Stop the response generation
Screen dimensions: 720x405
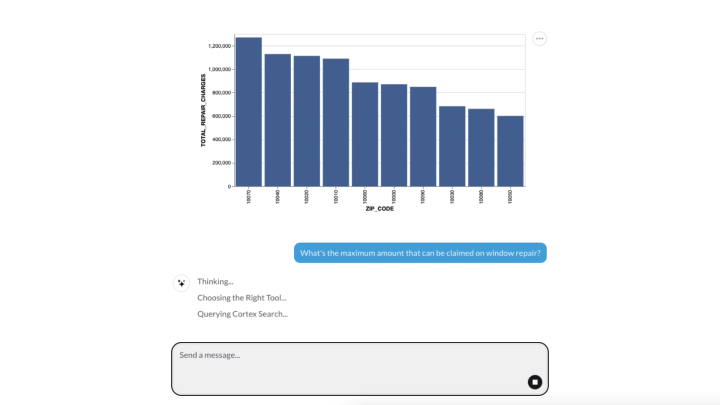[534, 382]
